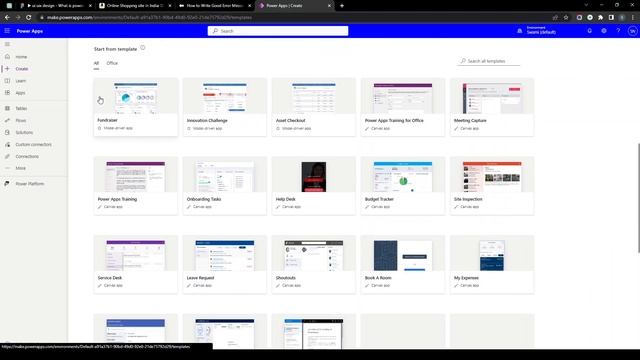
Task: Select the Site Inspection template
Action: pyautogui.click(x=492, y=186)
